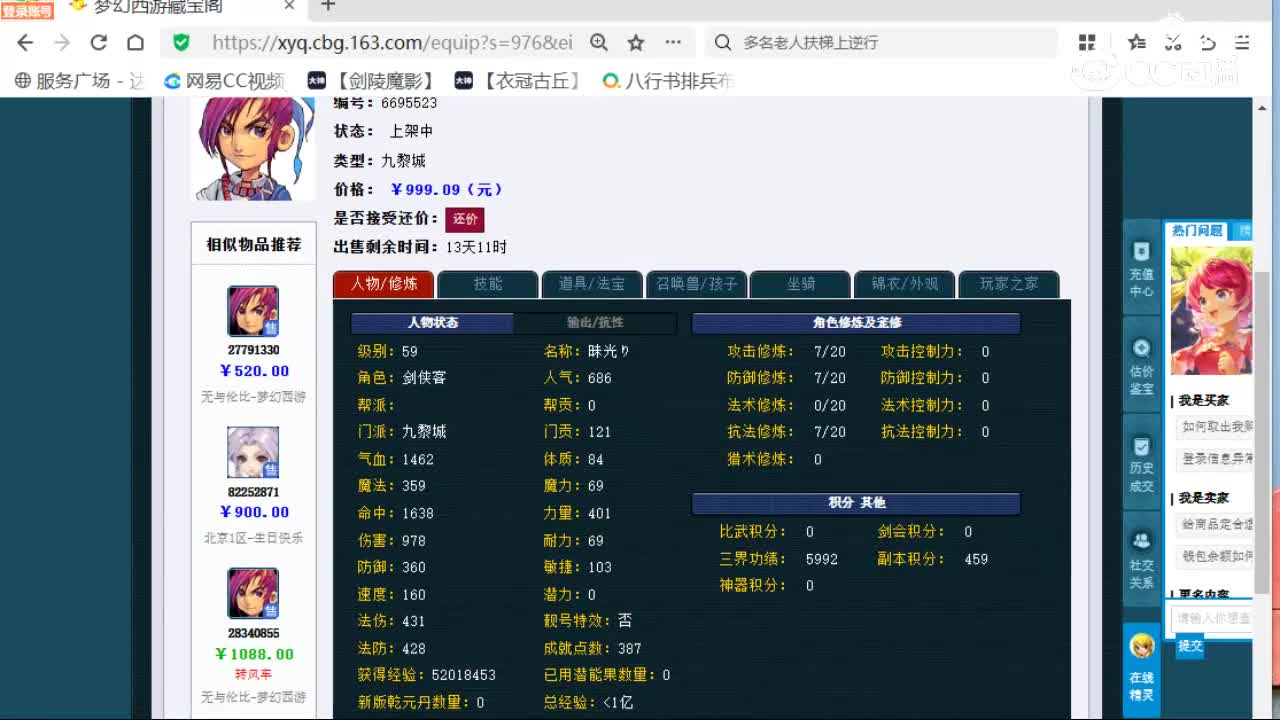Click the history restore toolbar icon
This screenshot has width=1280, height=720.
point(1207,42)
